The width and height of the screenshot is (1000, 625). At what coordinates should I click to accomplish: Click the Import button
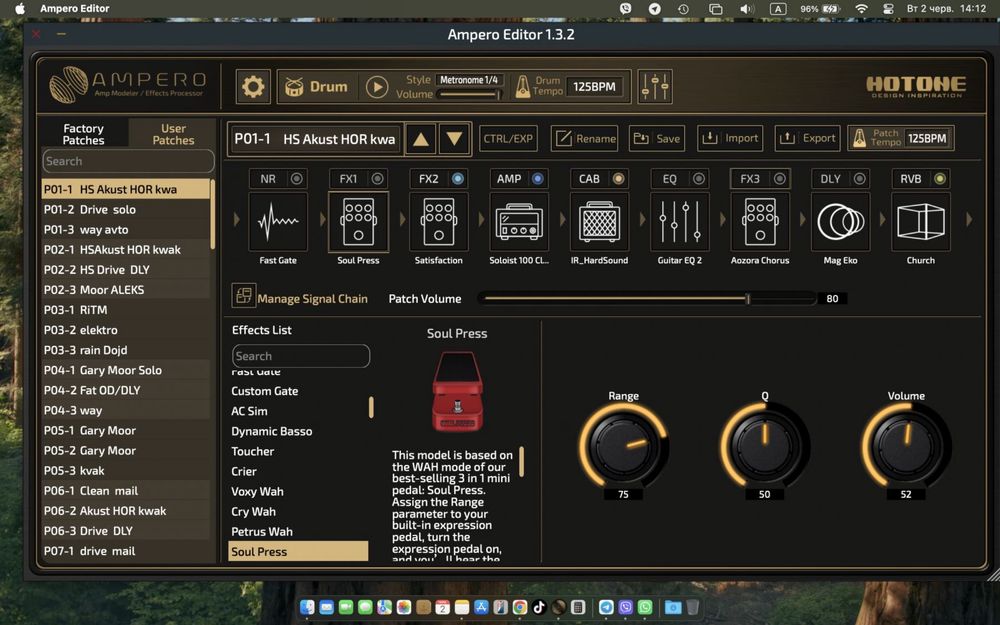730,138
